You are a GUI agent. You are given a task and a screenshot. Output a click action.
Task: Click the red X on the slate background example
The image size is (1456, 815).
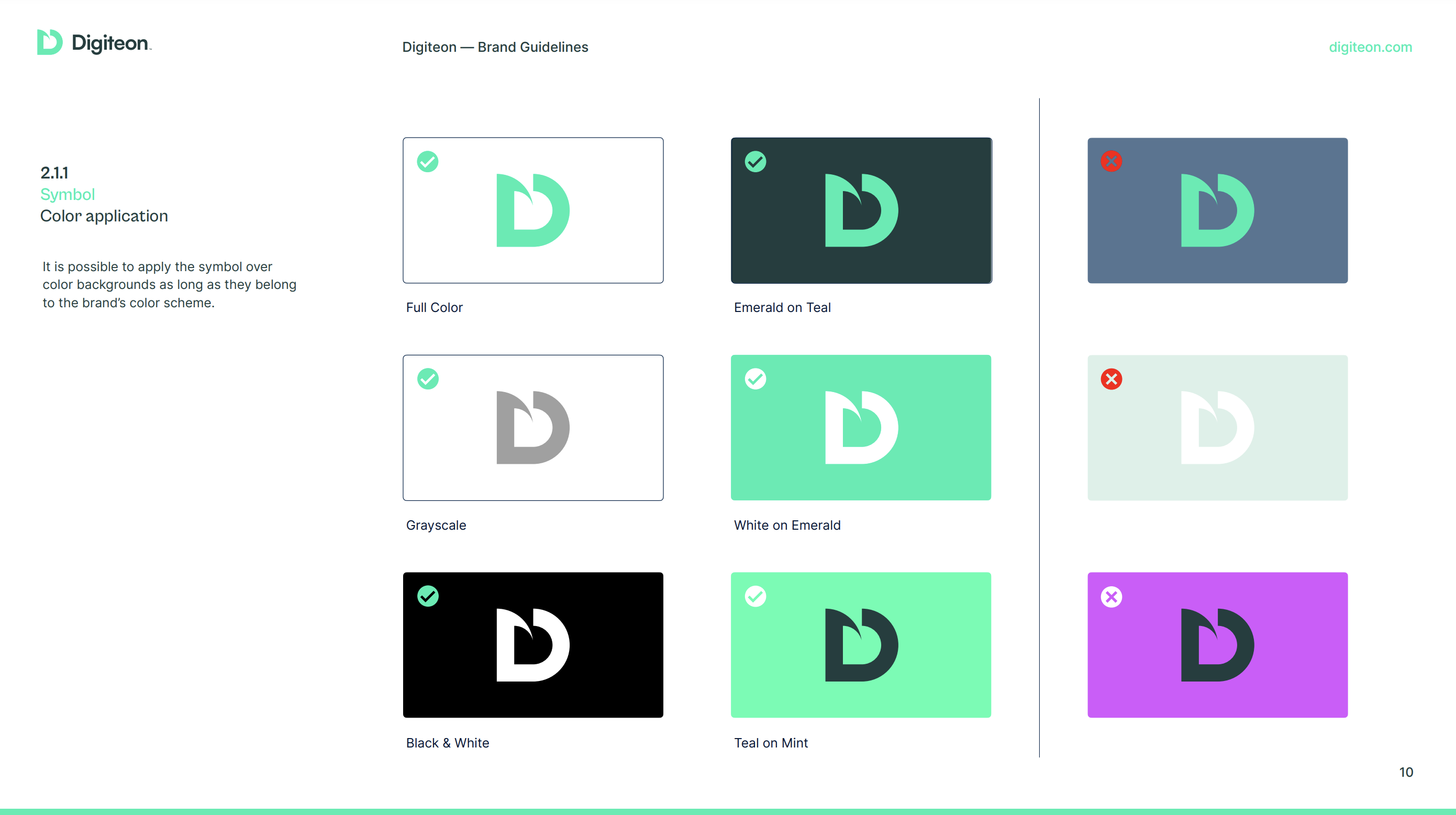click(x=1112, y=162)
